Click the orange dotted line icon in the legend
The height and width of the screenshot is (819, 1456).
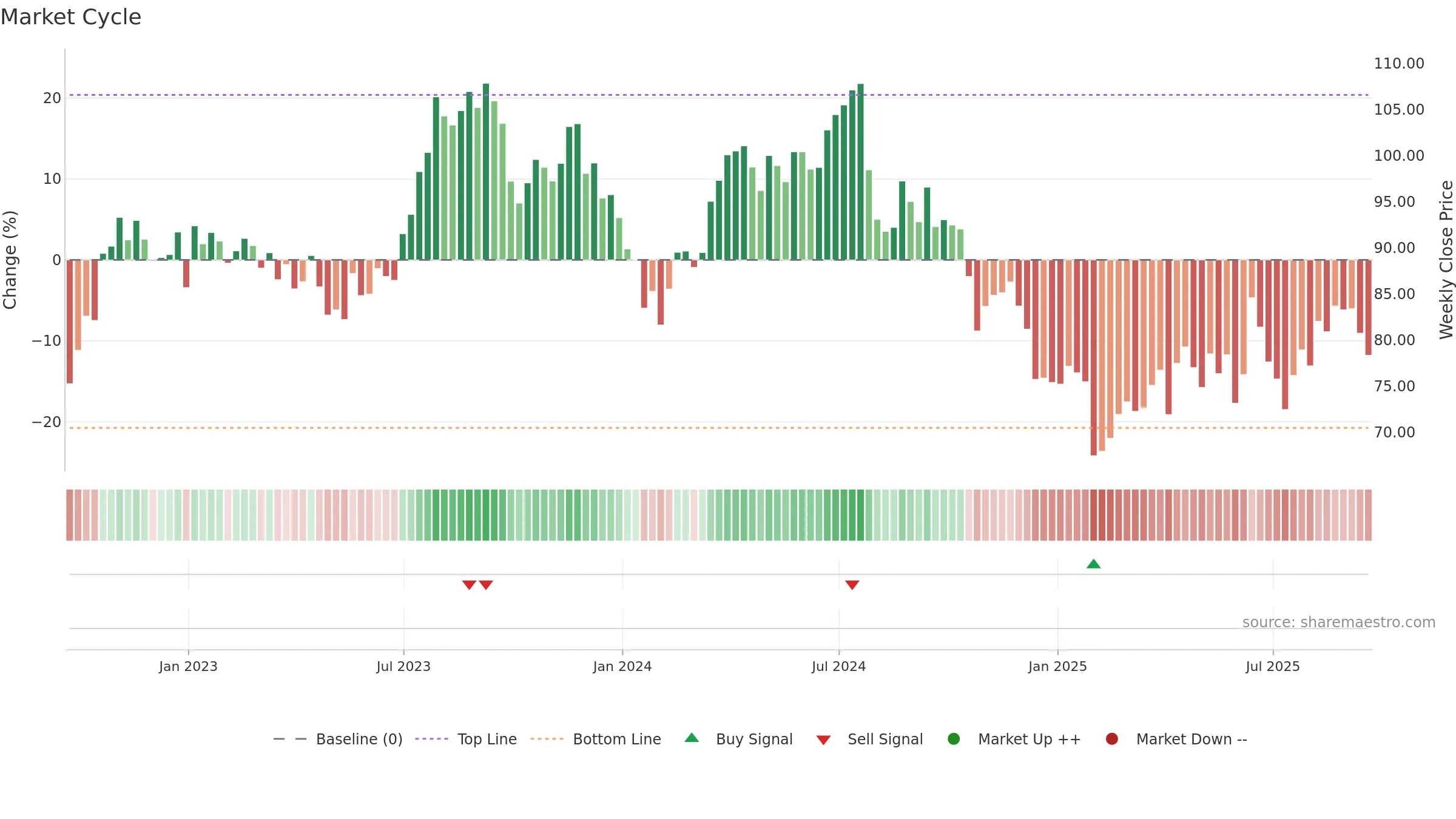pos(547,739)
